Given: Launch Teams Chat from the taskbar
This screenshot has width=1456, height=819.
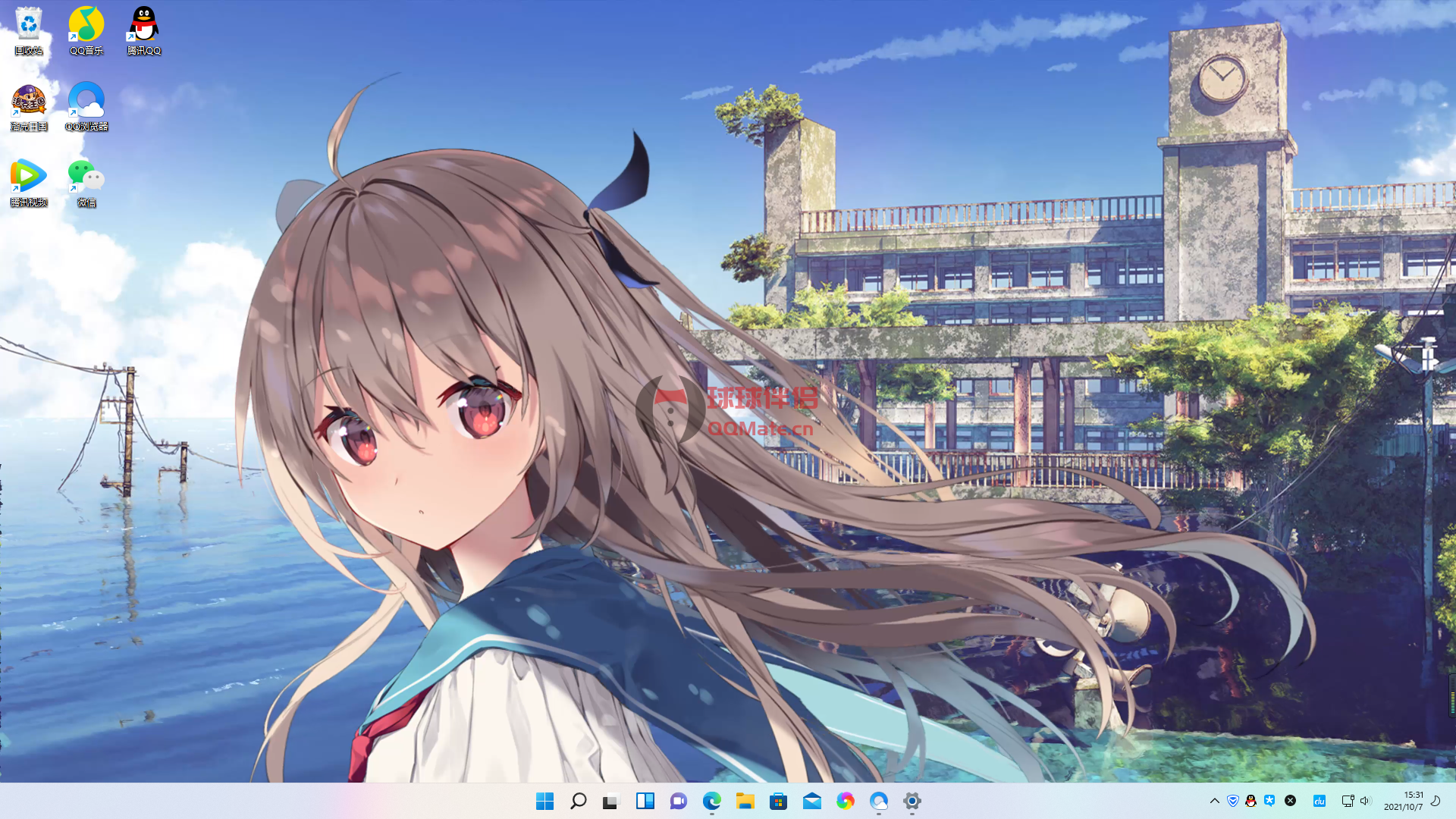Looking at the screenshot, I should point(678,801).
